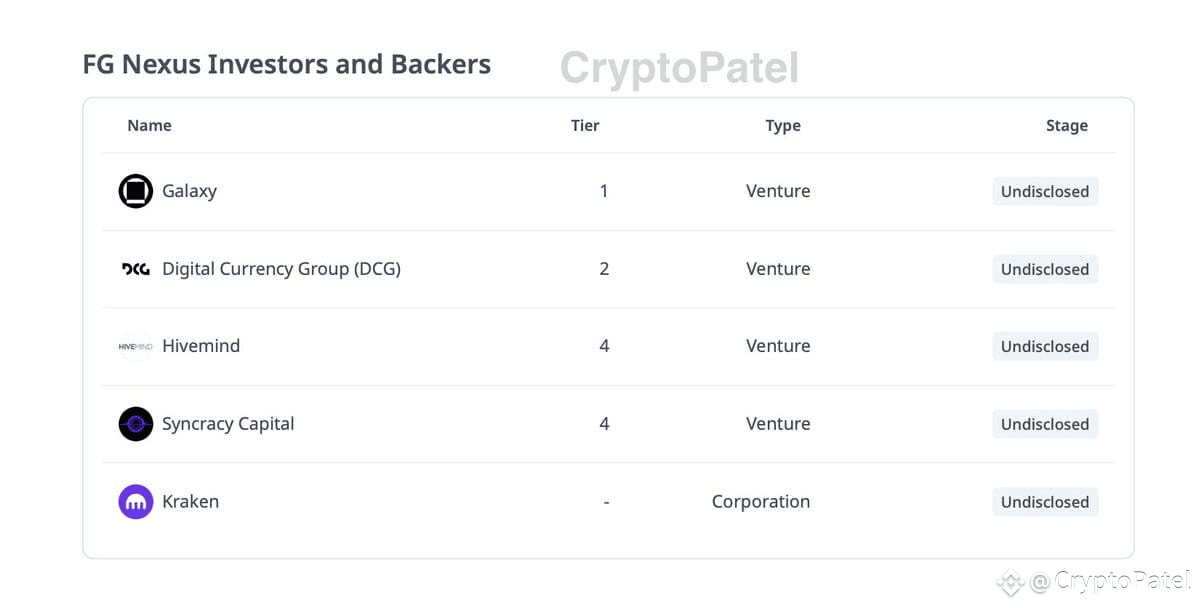Click the FG Nexus Investors and Backers heading
The image size is (1199, 608).
tap(287, 65)
